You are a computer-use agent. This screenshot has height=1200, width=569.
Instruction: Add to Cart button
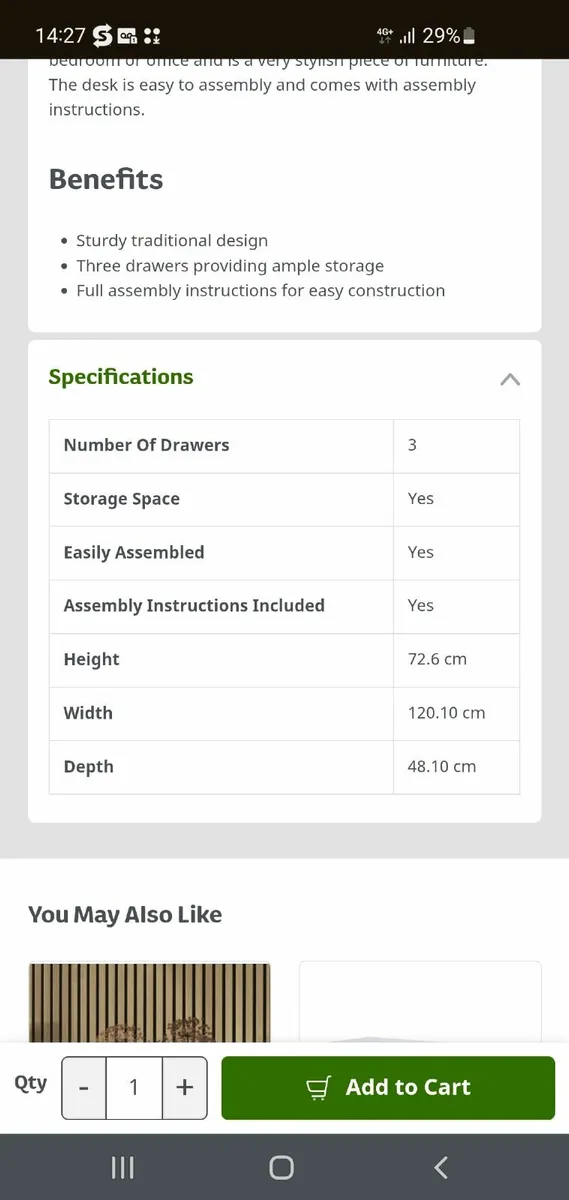point(388,1088)
